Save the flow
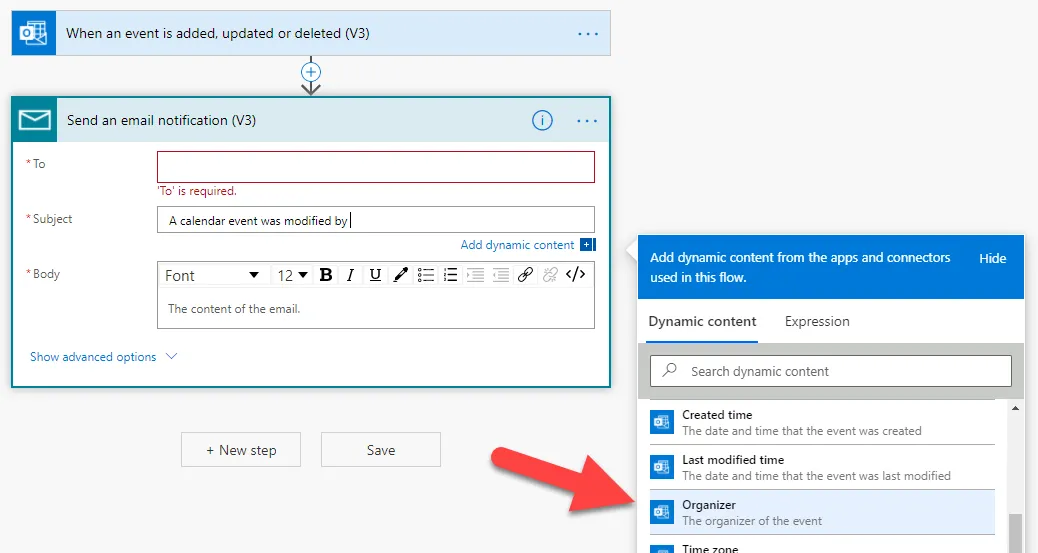The width and height of the screenshot is (1038, 553). (x=381, y=450)
